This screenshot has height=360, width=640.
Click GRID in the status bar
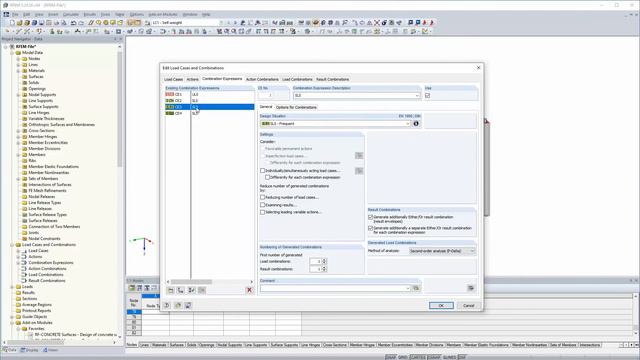click(x=402, y=357)
